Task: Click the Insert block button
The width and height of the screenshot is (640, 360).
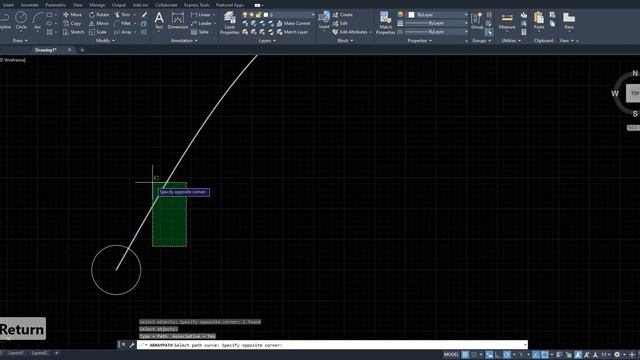Action: [324, 20]
